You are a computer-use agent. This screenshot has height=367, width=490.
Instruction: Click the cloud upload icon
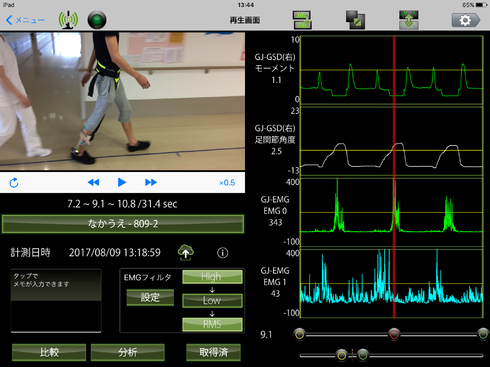[x=186, y=252]
